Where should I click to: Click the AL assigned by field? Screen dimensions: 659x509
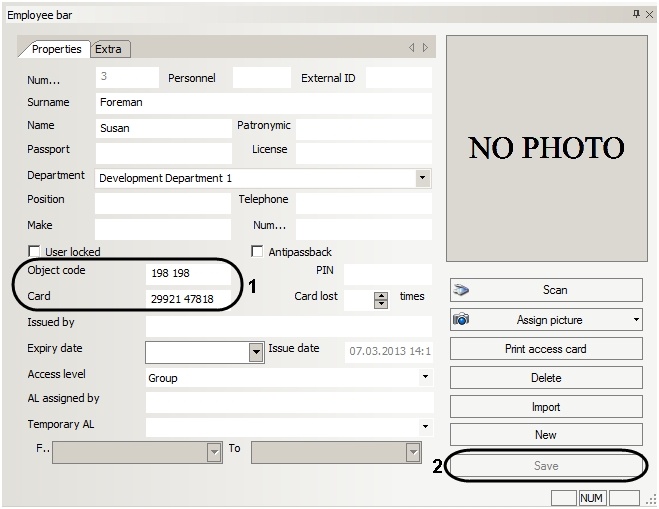pyautogui.click(x=290, y=403)
